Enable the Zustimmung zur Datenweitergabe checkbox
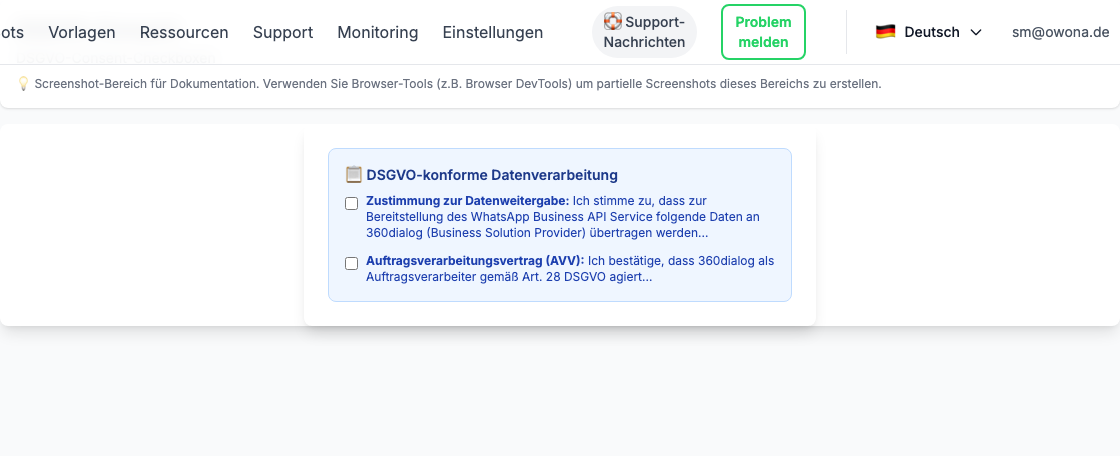Image resolution: width=1120 pixels, height=456 pixels. point(352,204)
